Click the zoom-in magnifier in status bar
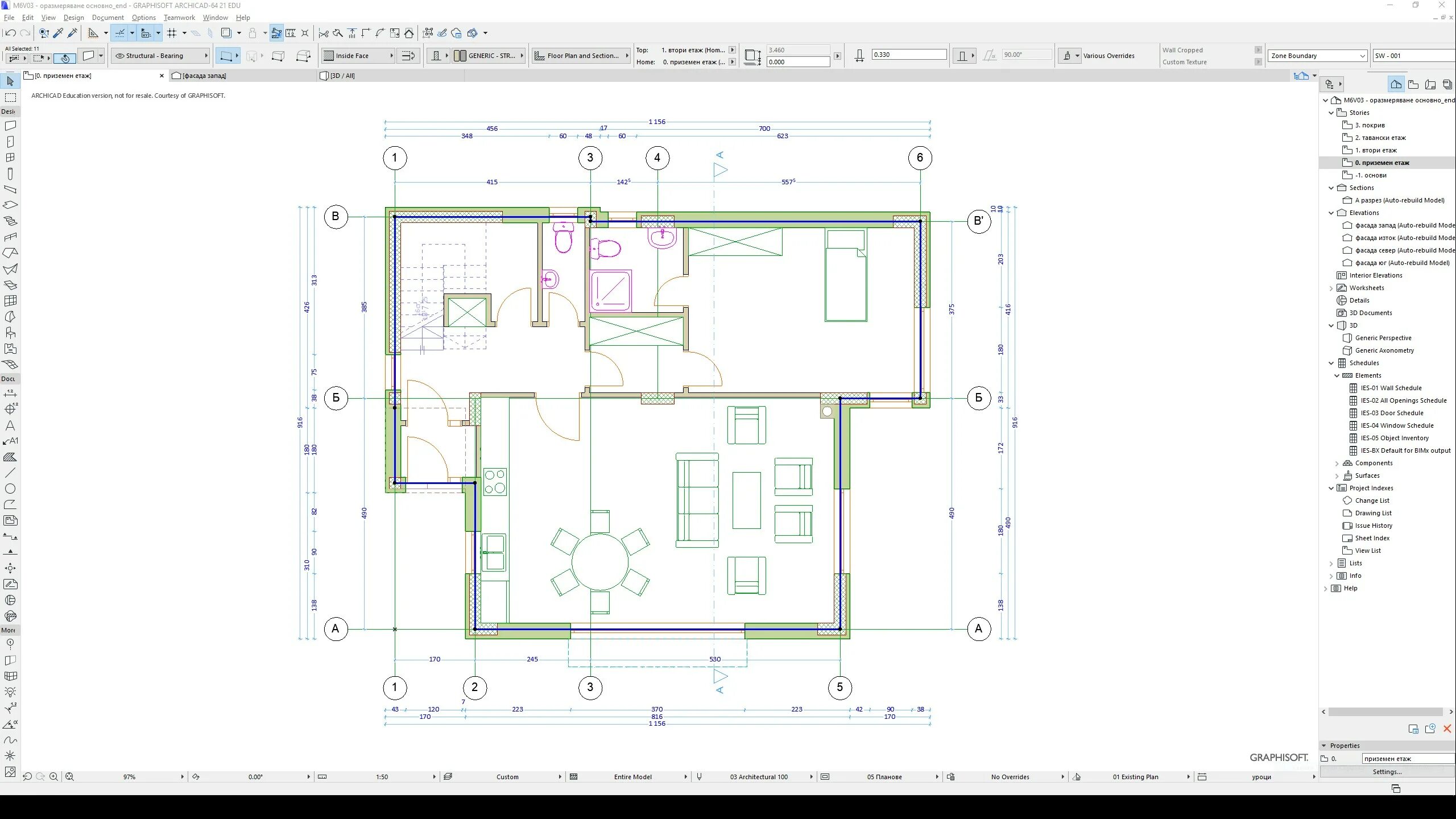Viewport: 1456px width, 819px height. tap(53, 777)
